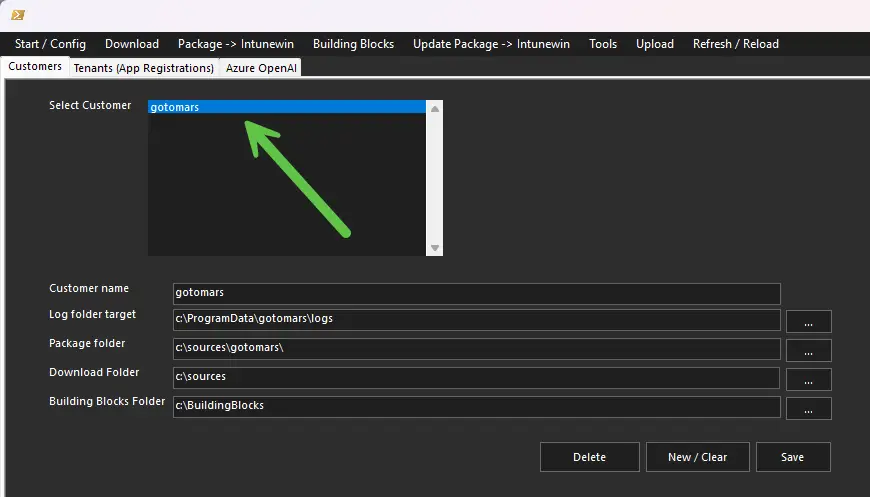Select gotomars in the customer list
This screenshot has width=870, height=497.
(174, 107)
